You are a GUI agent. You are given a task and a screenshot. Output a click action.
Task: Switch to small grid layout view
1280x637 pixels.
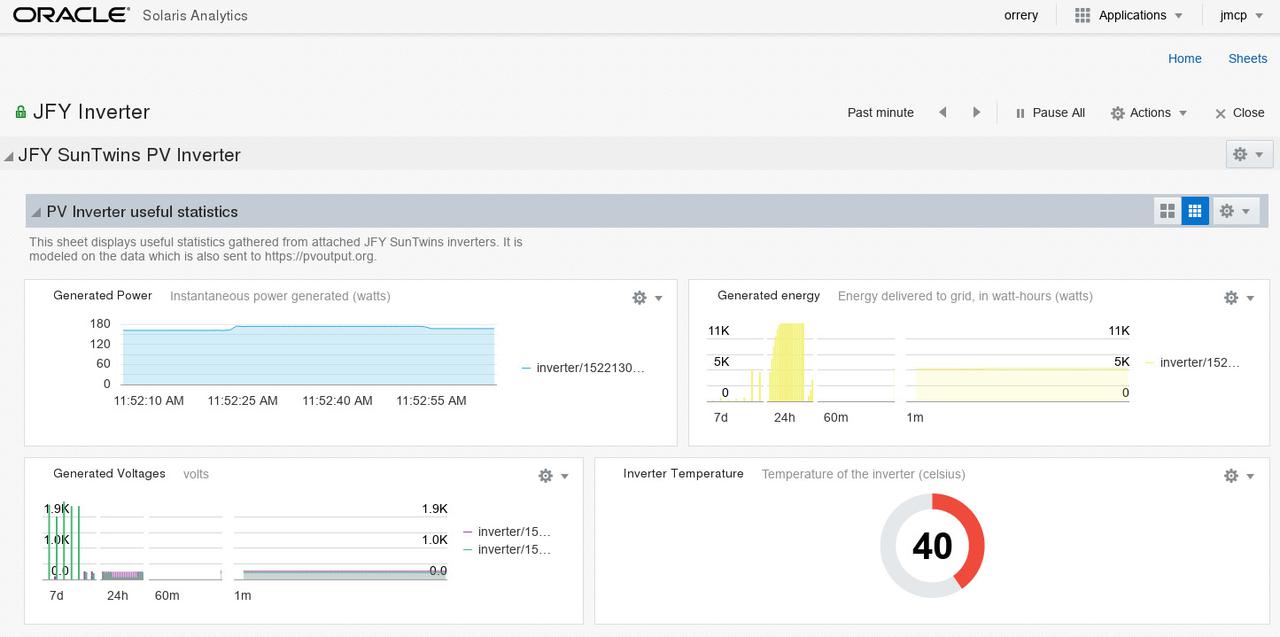click(1195, 211)
